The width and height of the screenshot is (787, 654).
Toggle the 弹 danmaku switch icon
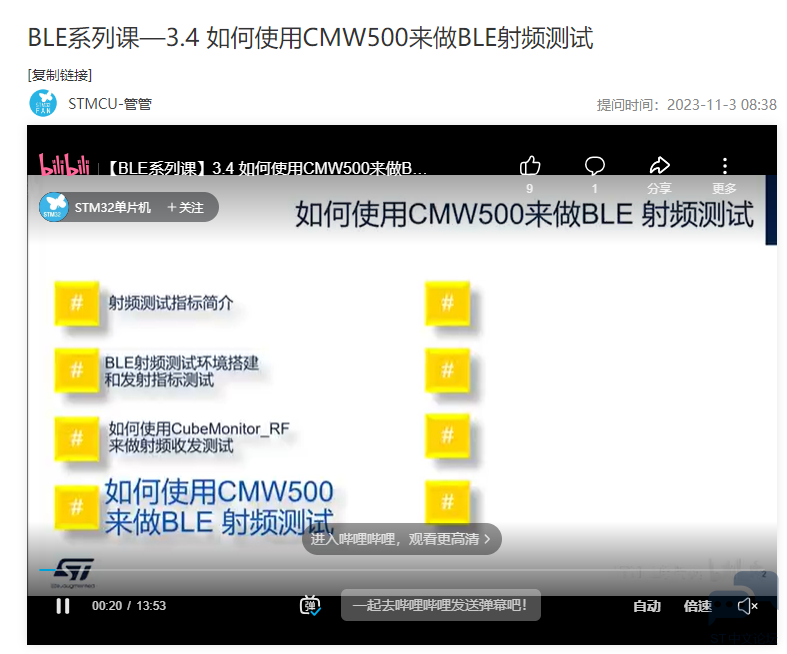310,606
